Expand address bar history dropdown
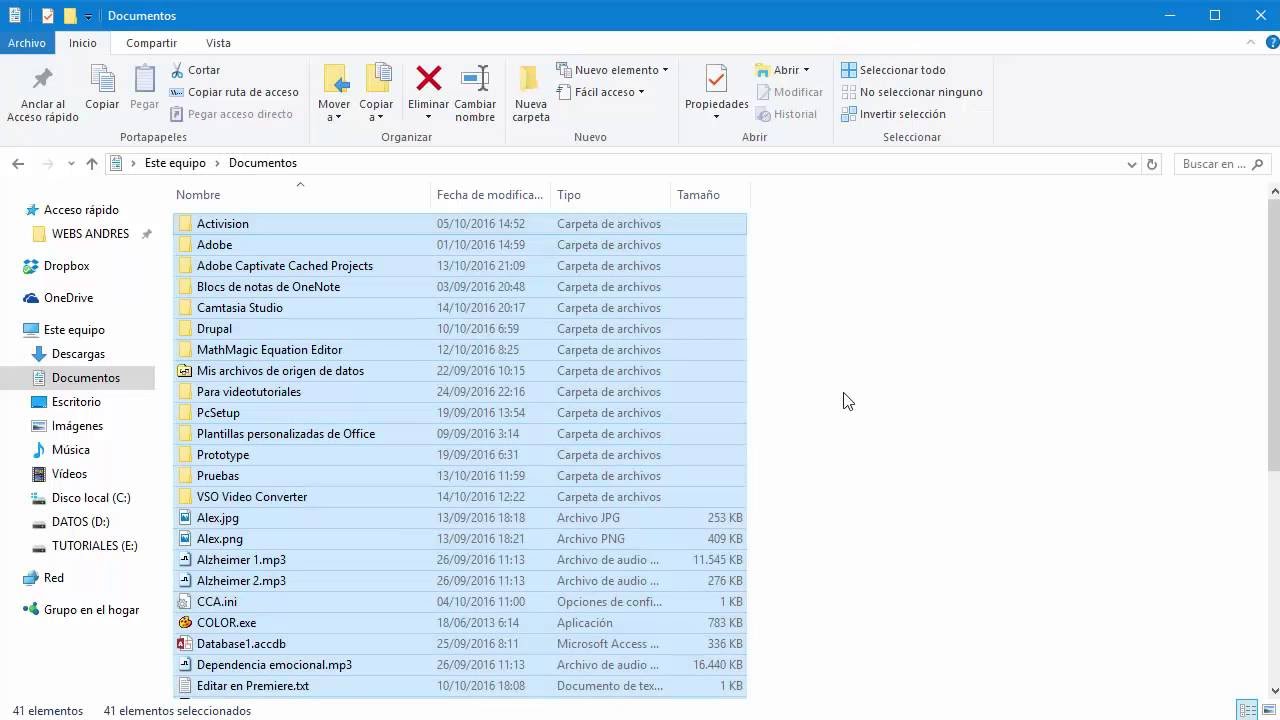1280x720 pixels. (x=1132, y=164)
